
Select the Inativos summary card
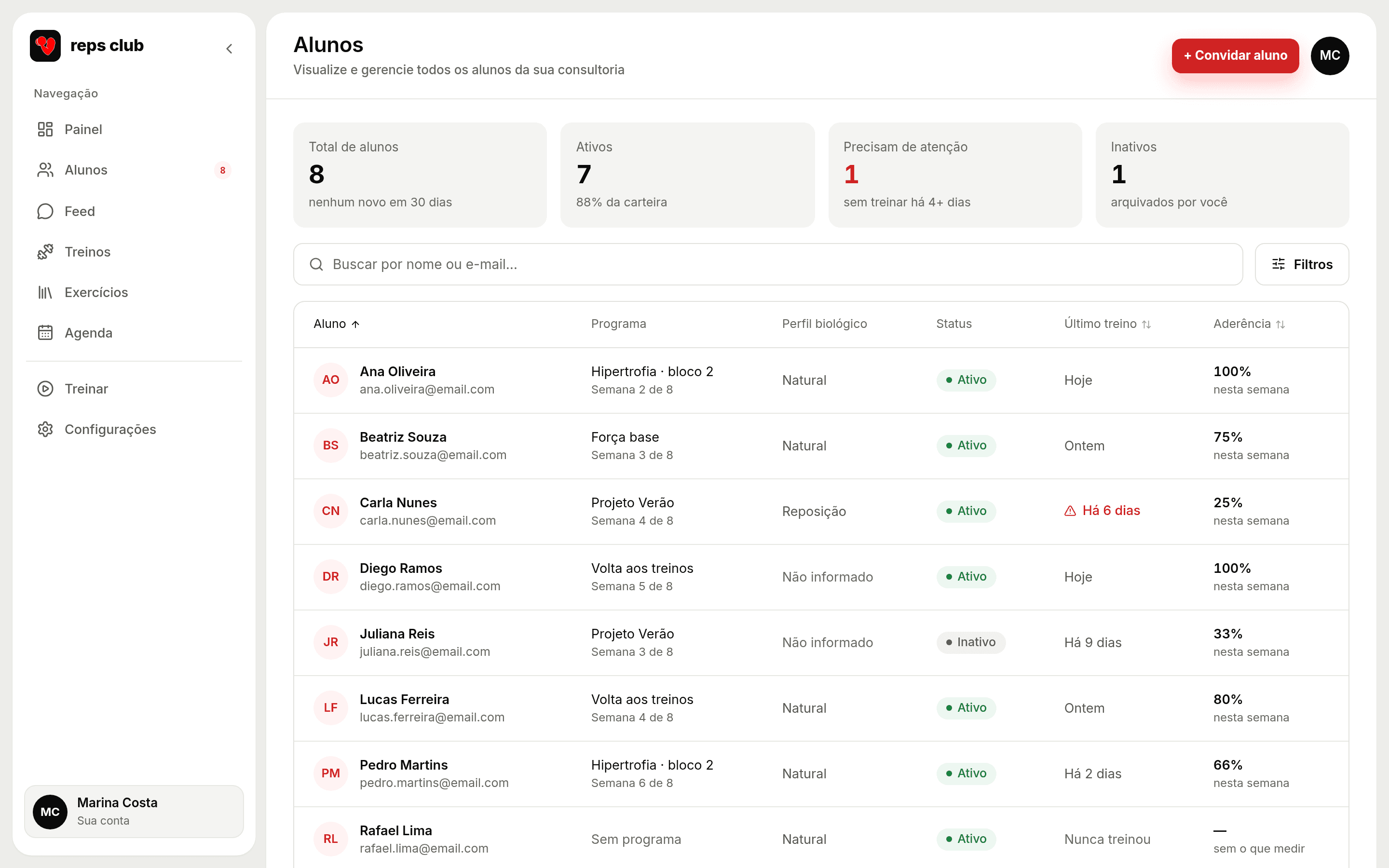(x=1222, y=175)
